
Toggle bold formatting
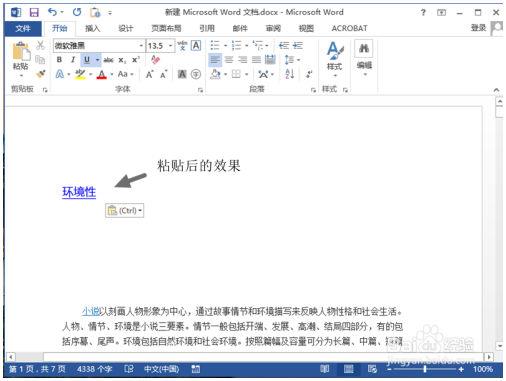[x=59, y=60]
